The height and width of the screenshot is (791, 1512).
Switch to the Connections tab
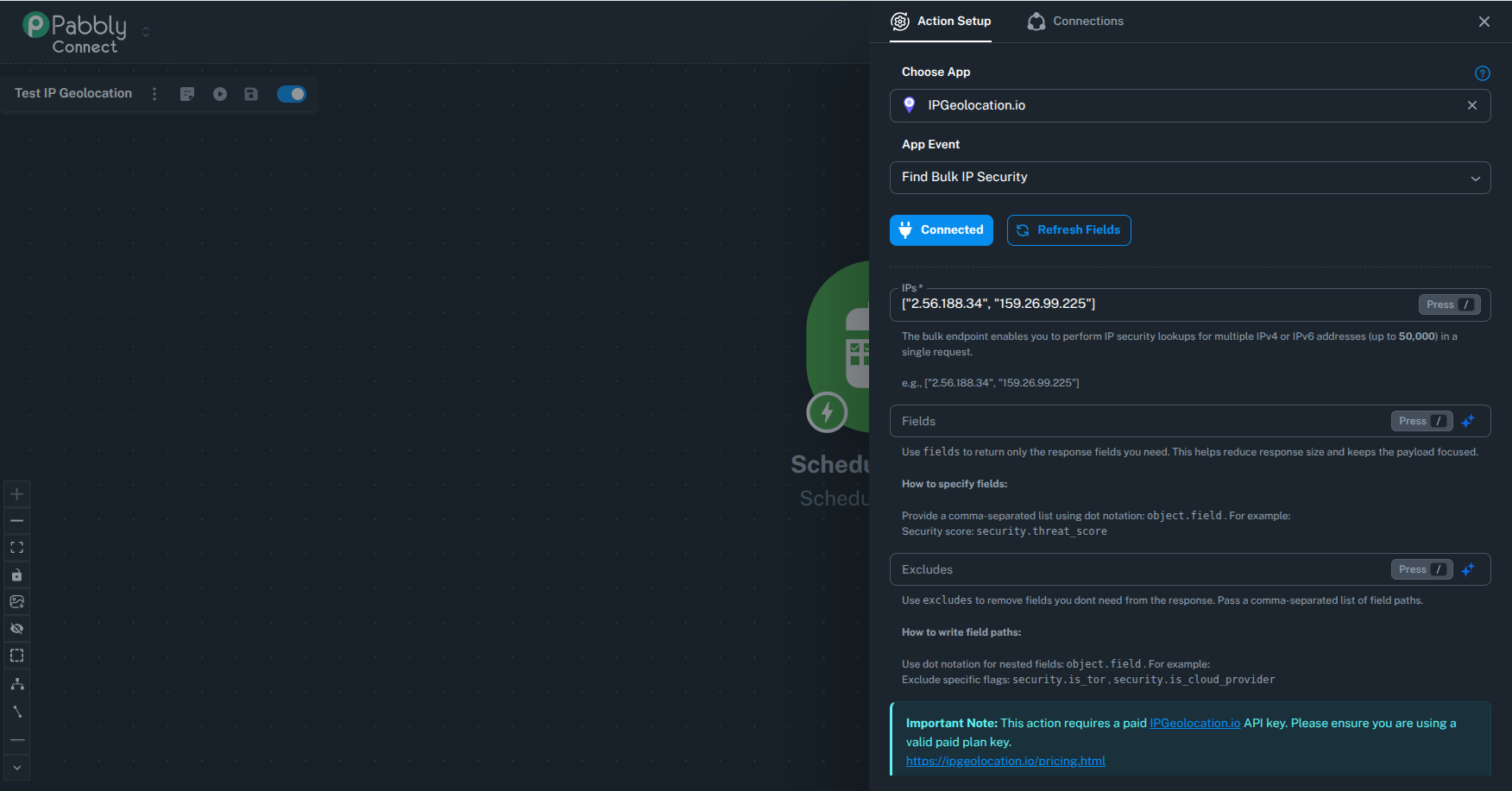pyautogui.click(x=1075, y=22)
